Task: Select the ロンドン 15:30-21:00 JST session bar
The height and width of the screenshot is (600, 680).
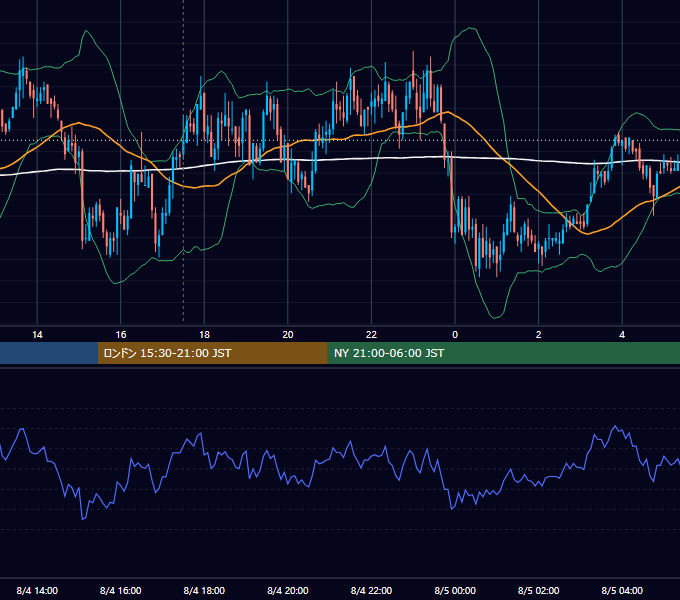Action: click(212, 353)
